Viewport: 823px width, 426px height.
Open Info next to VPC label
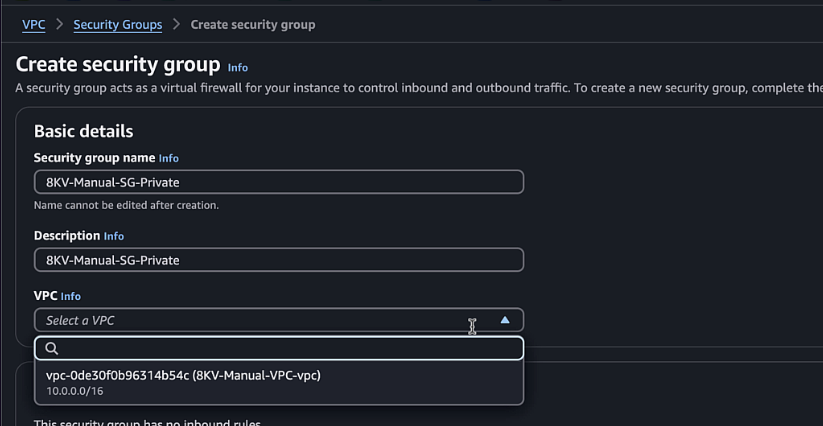70,296
